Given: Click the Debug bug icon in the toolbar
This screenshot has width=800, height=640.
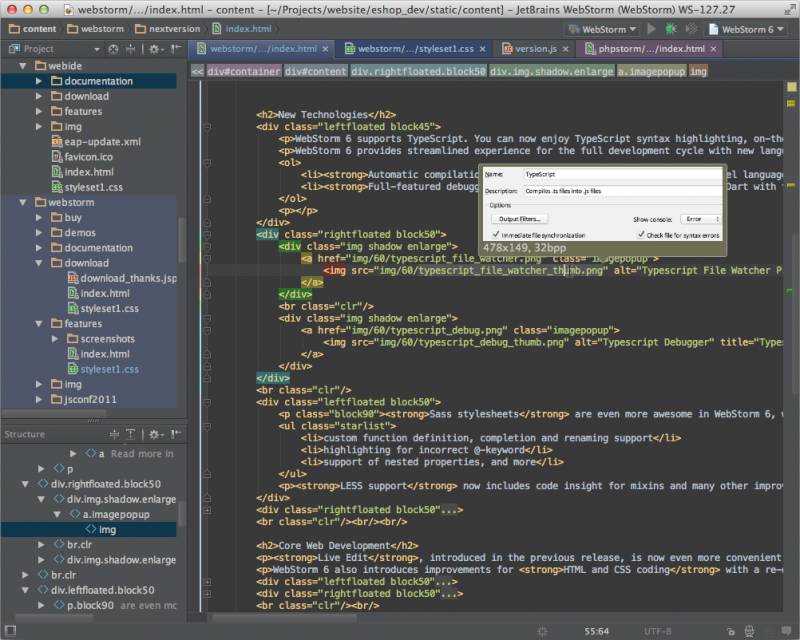Looking at the screenshot, I should click(670, 30).
